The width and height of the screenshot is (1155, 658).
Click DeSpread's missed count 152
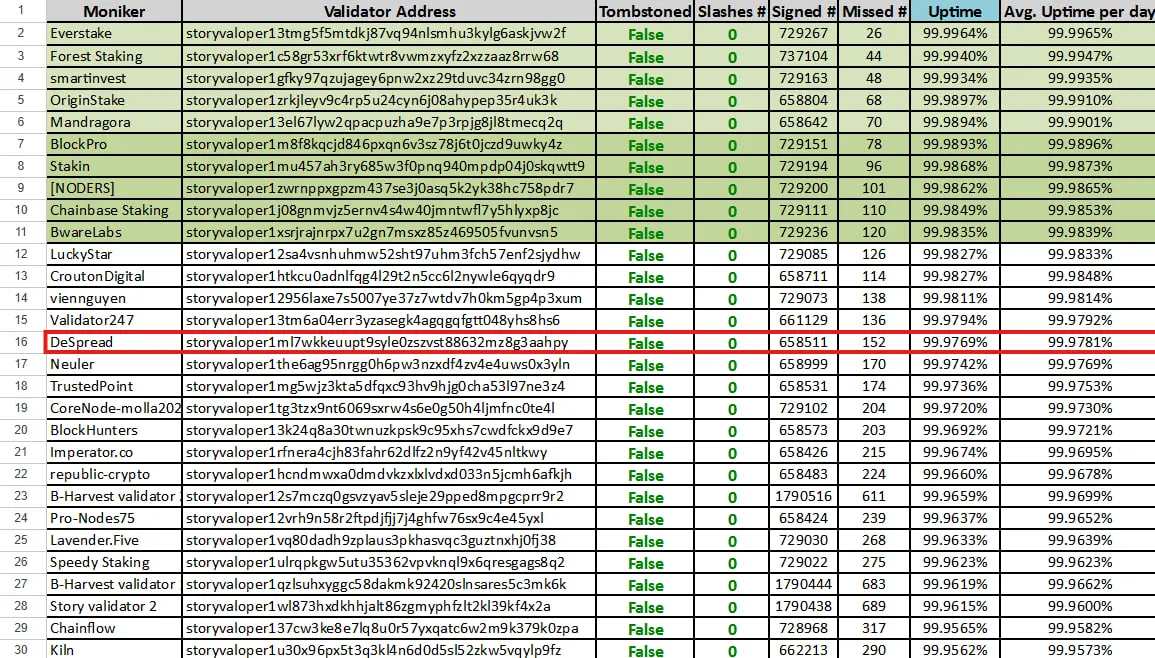coord(874,342)
